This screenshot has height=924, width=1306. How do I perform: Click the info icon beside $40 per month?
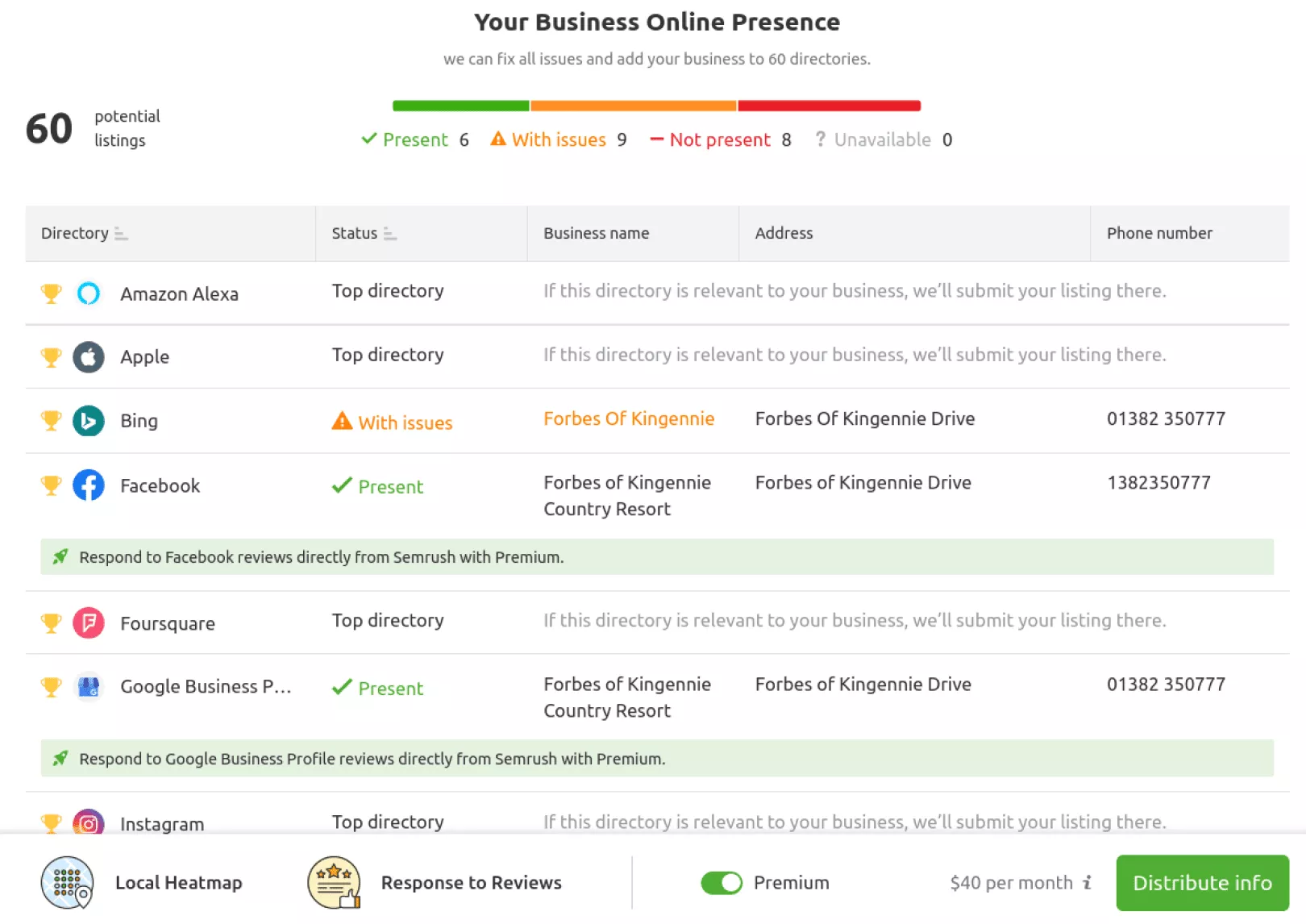pyautogui.click(x=1087, y=882)
